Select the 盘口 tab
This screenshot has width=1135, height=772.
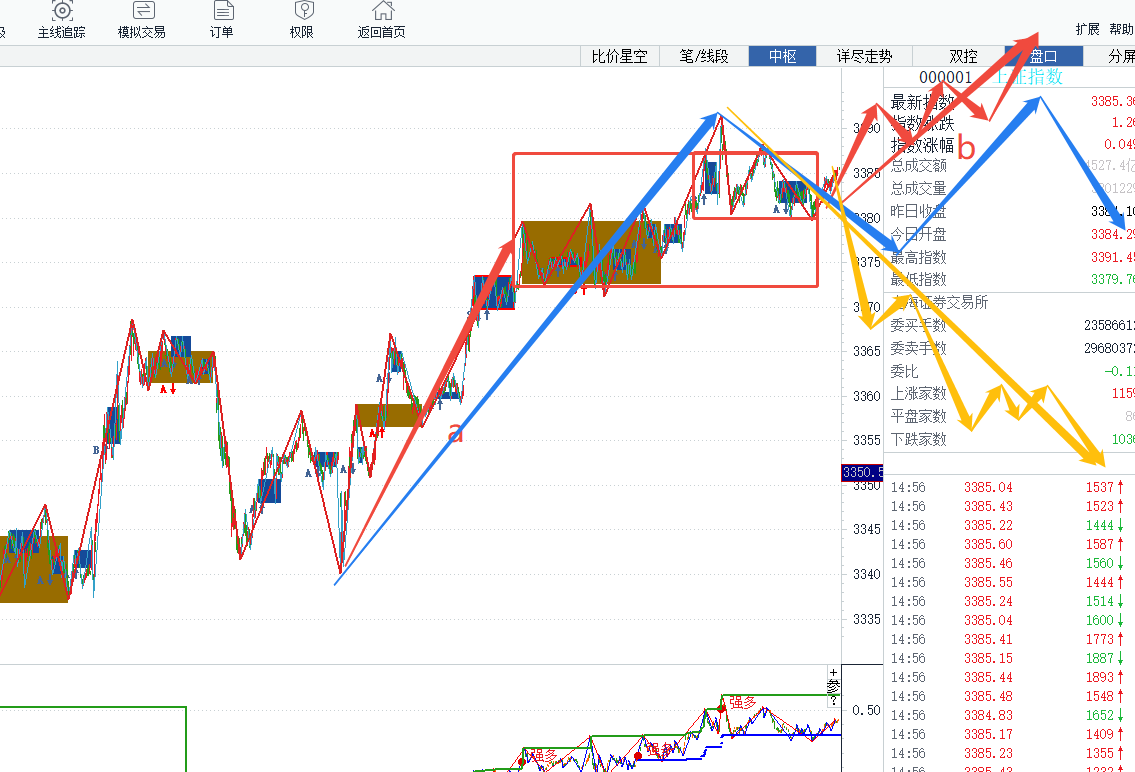(1043, 56)
